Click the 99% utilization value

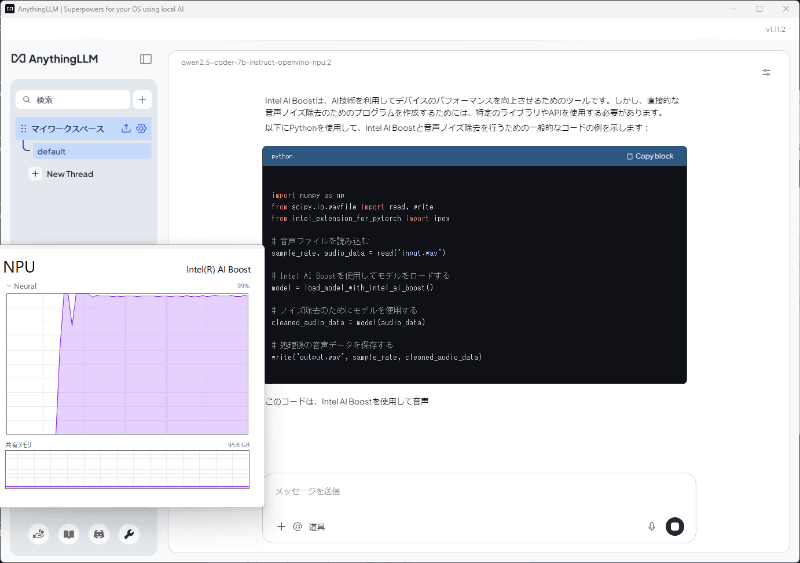point(243,286)
